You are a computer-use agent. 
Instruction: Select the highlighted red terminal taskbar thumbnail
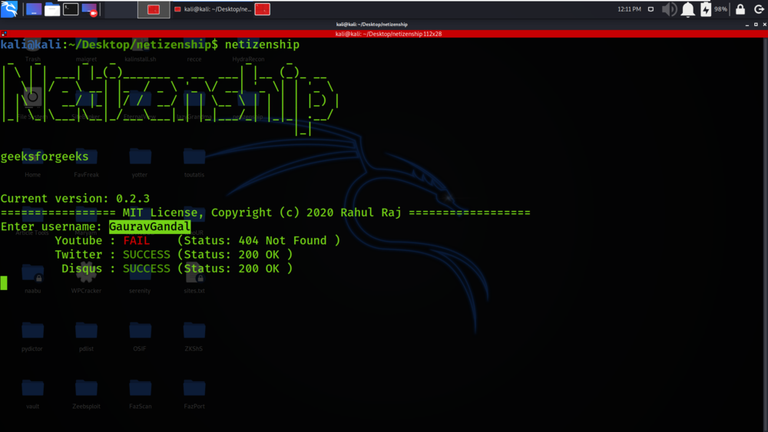(x=154, y=9)
